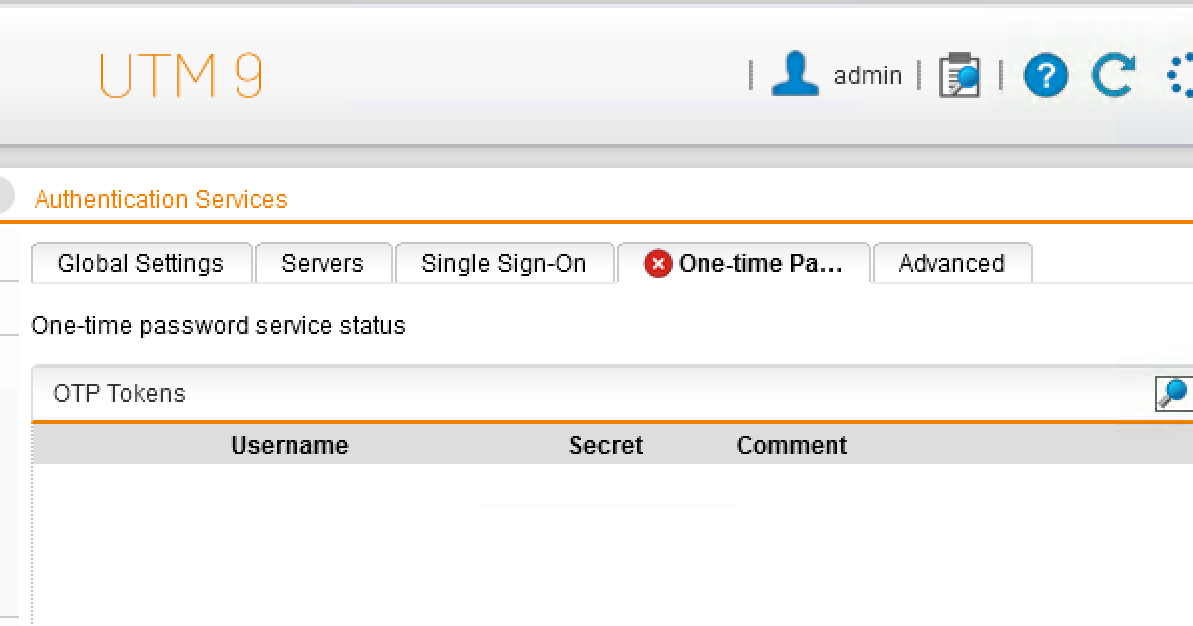Click the admin username label
This screenshot has width=1193, height=626.
click(x=868, y=76)
